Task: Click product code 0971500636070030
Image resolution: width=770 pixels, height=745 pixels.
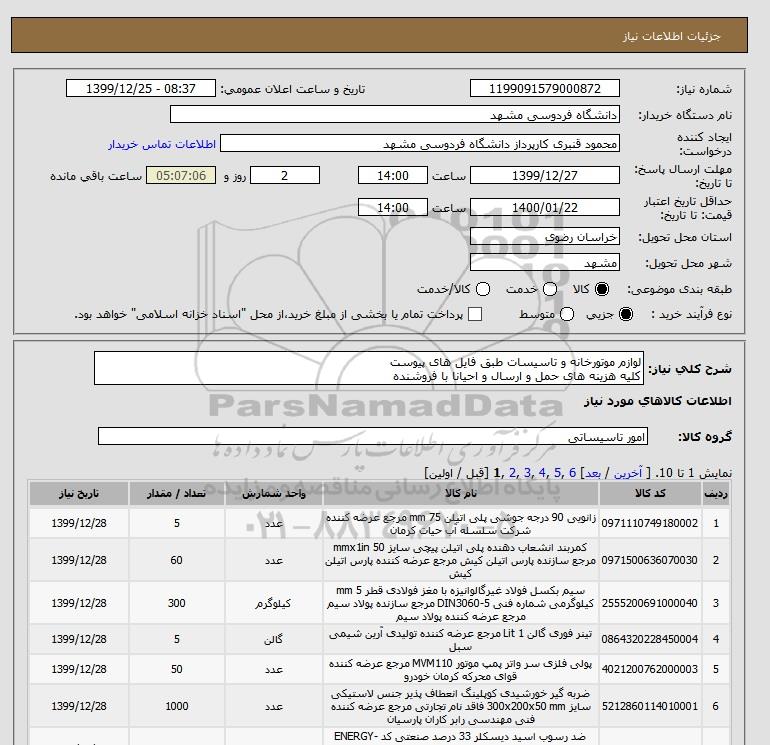Action: click(650, 560)
